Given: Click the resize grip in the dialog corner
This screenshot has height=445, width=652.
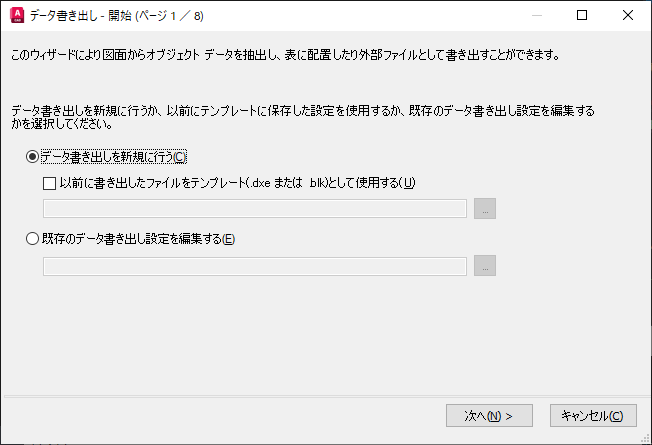Looking at the screenshot, I should point(646,439).
